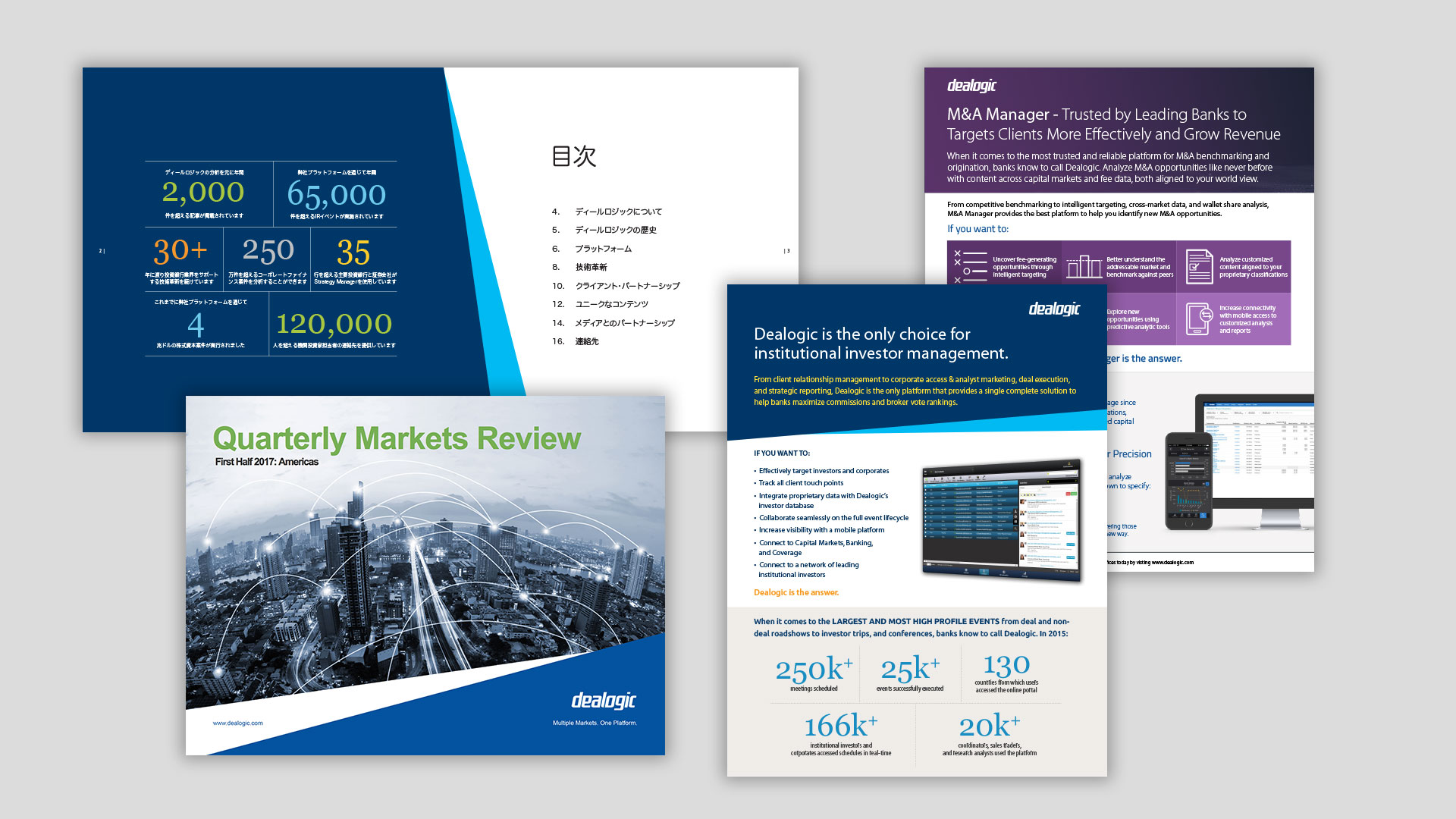
Task: Click the mobile access device icon
Action: point(1199,318)
